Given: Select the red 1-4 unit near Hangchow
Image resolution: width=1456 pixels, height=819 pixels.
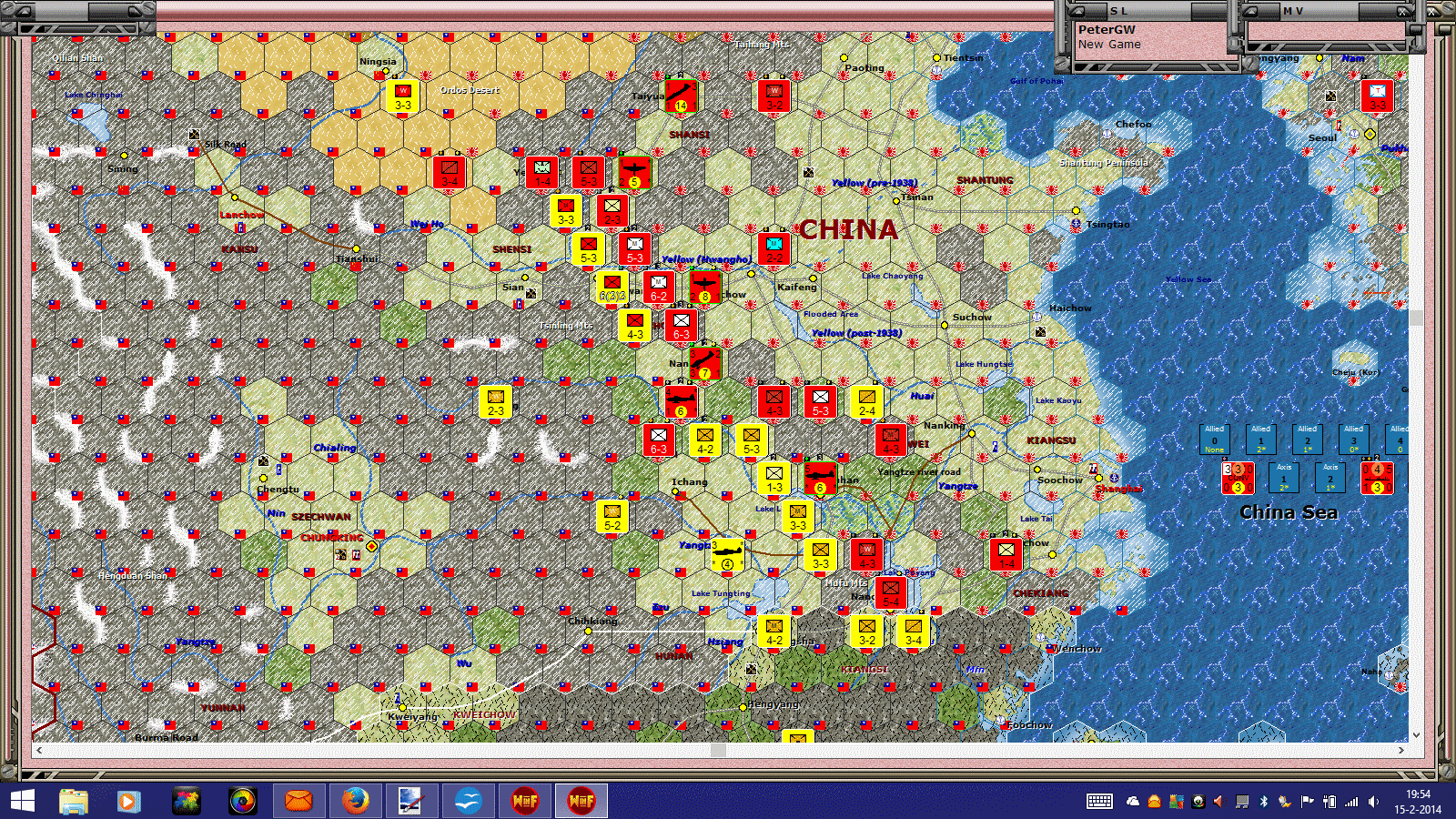Looking at the screenshot, I should tap(1006, 555).
